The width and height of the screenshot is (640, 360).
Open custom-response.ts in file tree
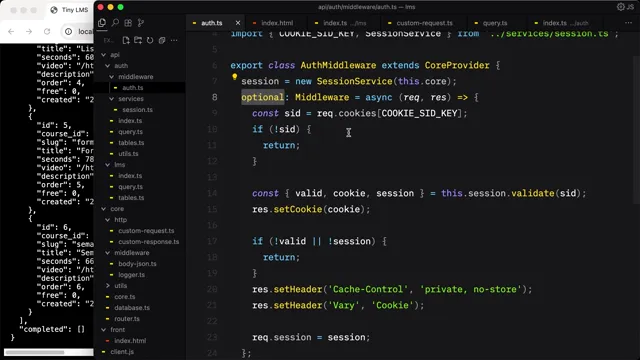tap(149, 242)
